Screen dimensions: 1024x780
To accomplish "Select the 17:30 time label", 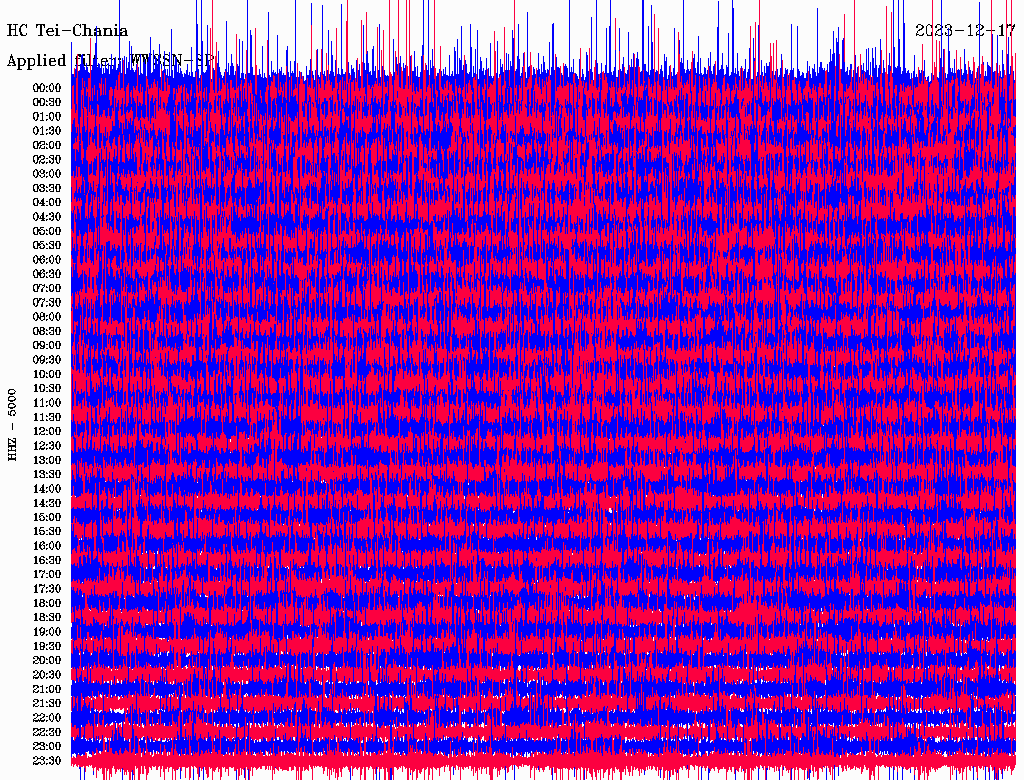I will coord(47,589).
